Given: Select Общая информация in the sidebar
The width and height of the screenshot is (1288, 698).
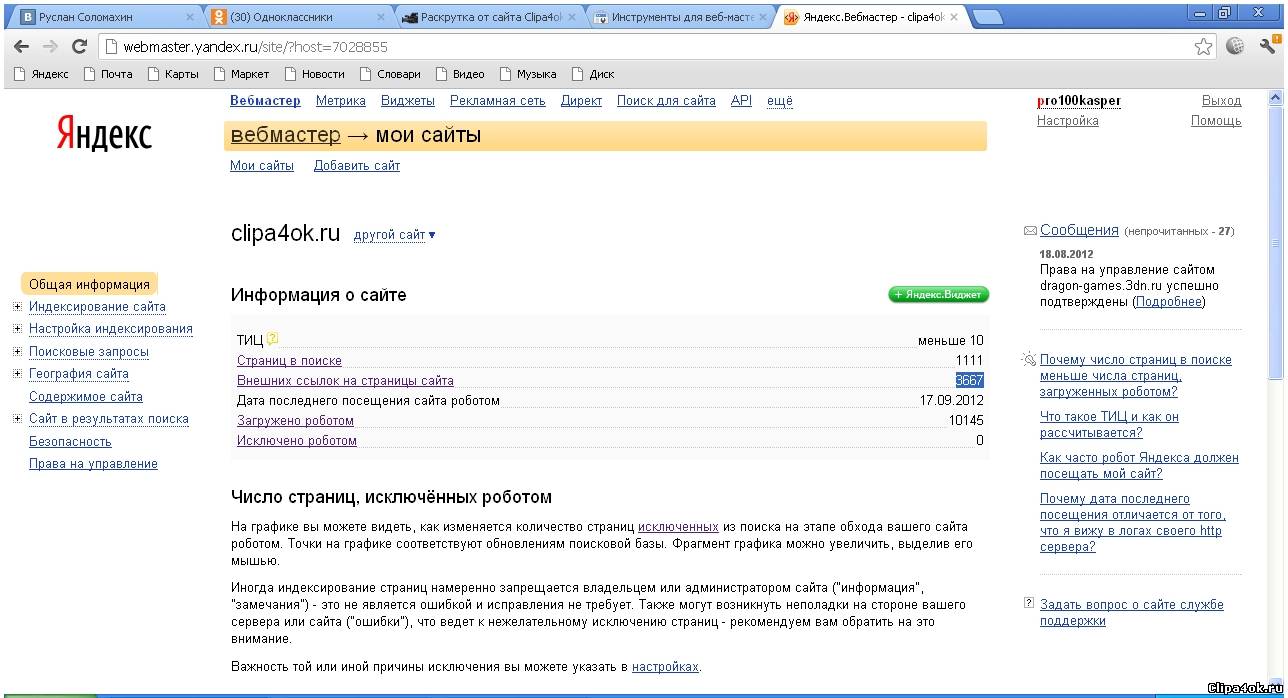Looking at the screenshot, I should pyautogui.click(x=89, y=285).
